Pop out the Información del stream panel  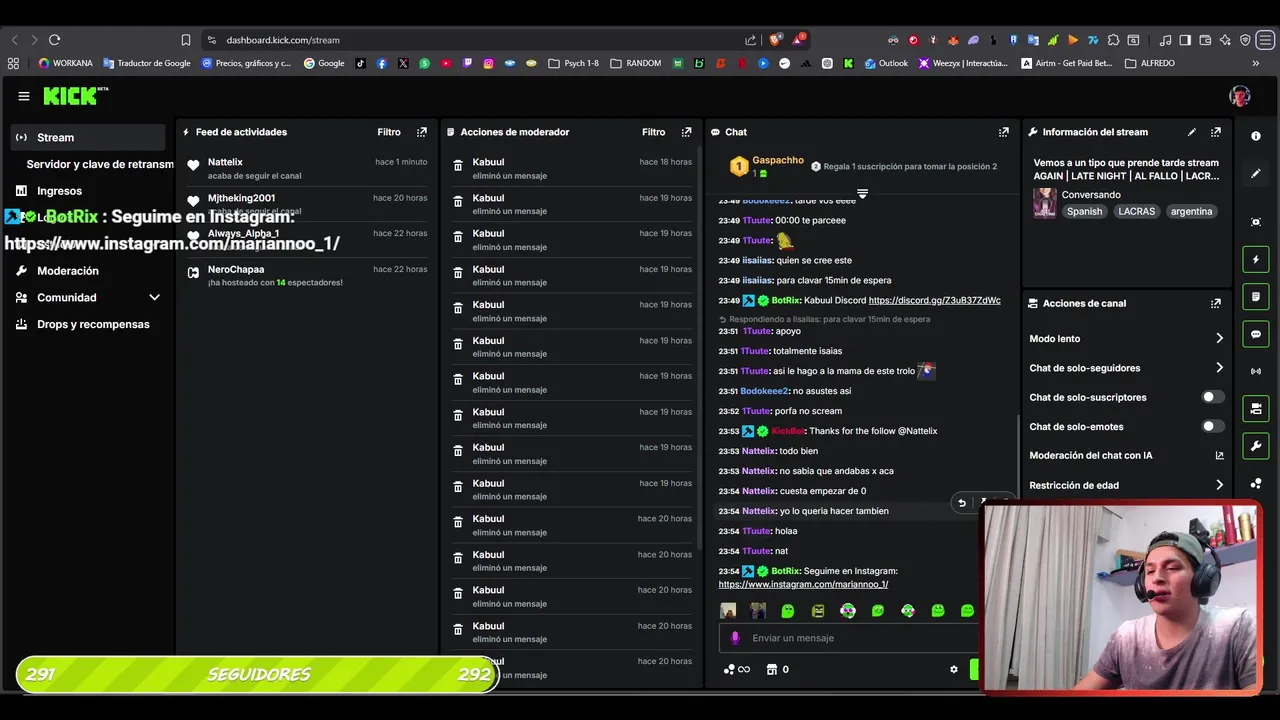pos(1216,132)
